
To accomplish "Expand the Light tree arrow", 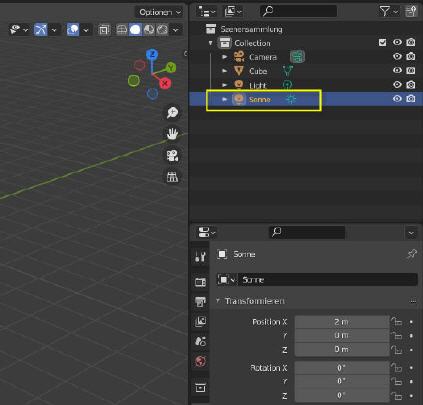I will tap(225, 85).
